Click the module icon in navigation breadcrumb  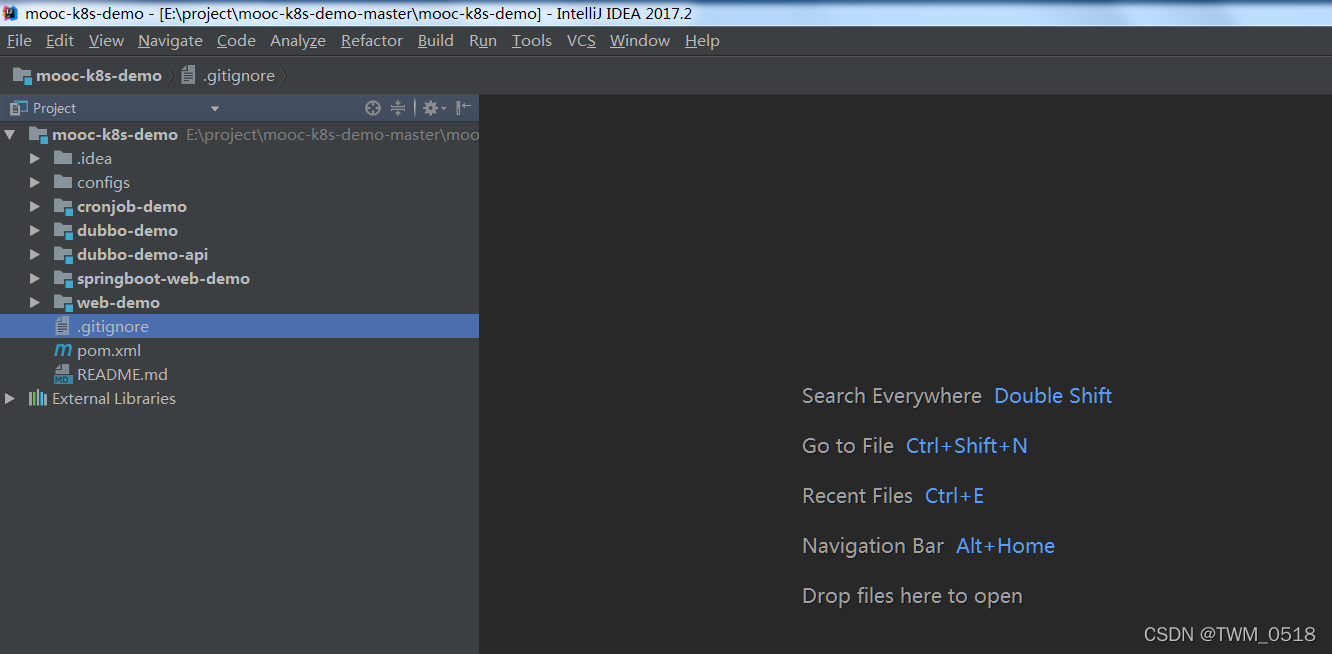(22, 76)
